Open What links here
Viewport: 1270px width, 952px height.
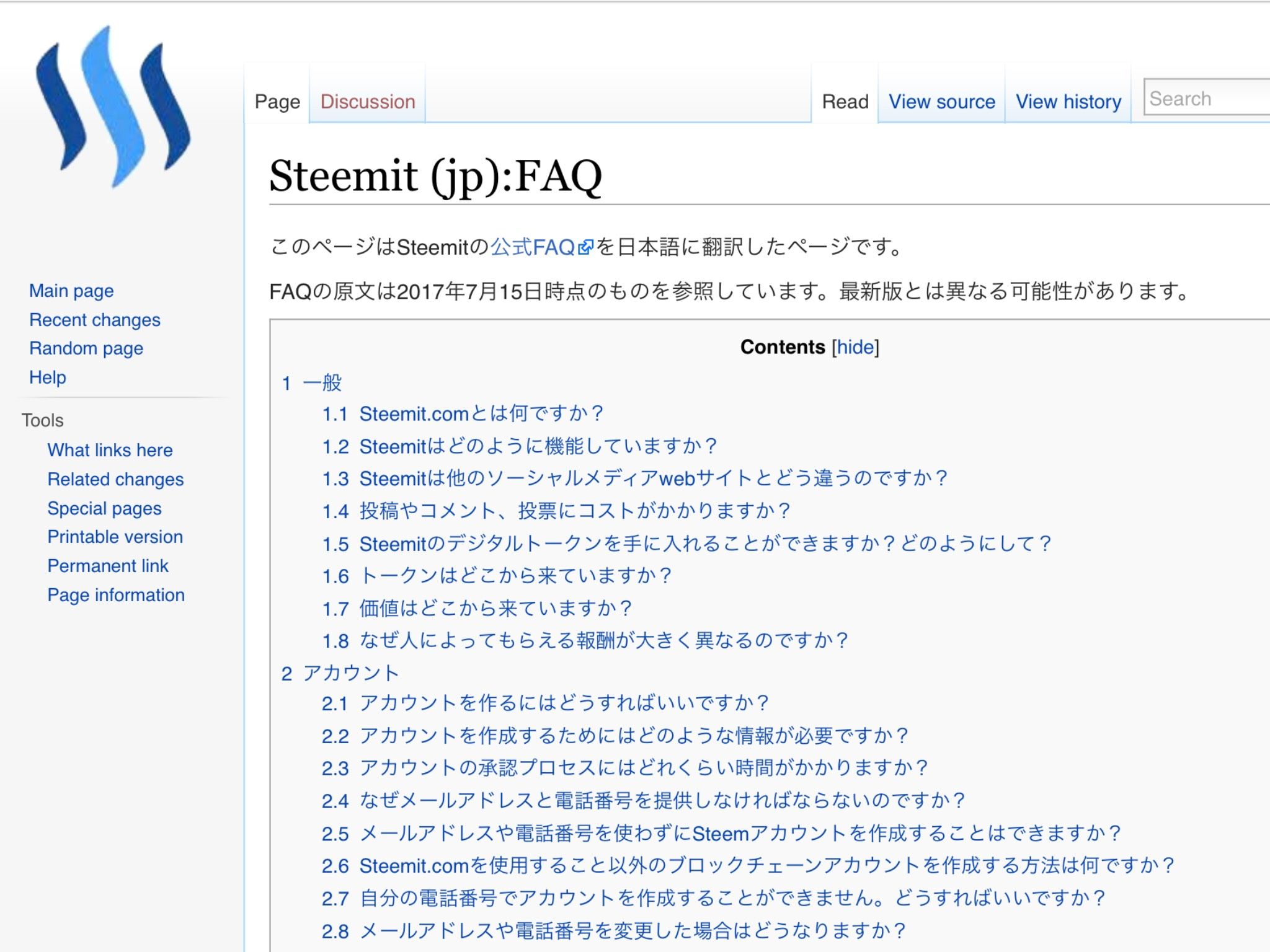[110, 450]
